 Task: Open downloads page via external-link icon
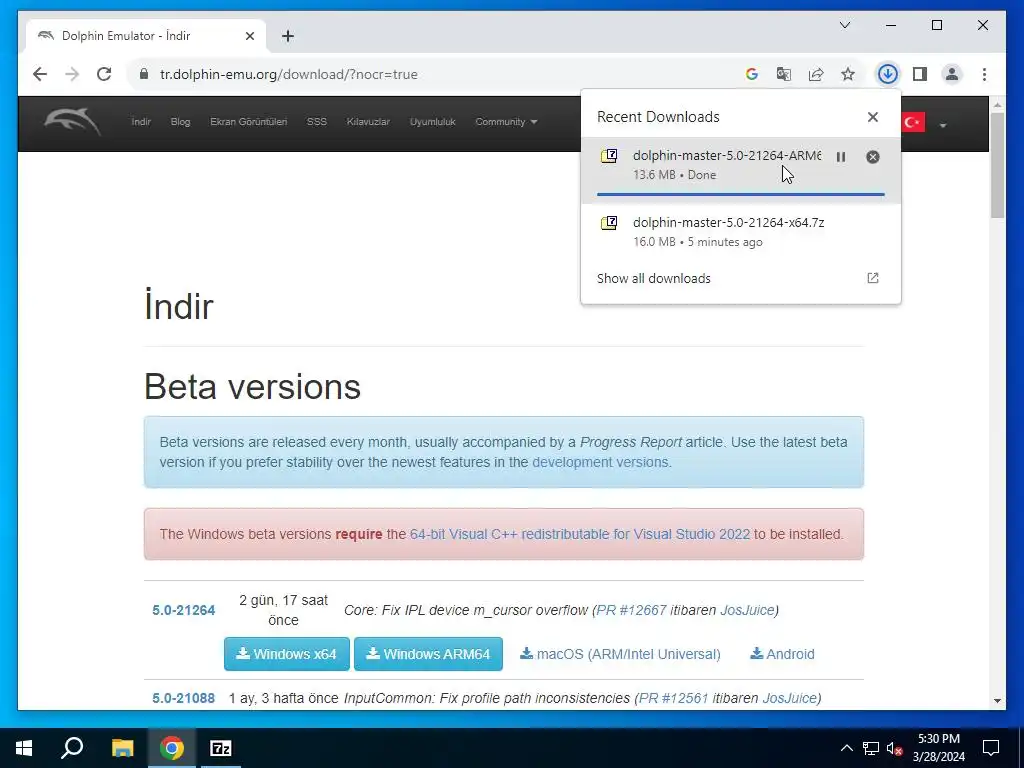pyautogui.click(x=872, y=278)
